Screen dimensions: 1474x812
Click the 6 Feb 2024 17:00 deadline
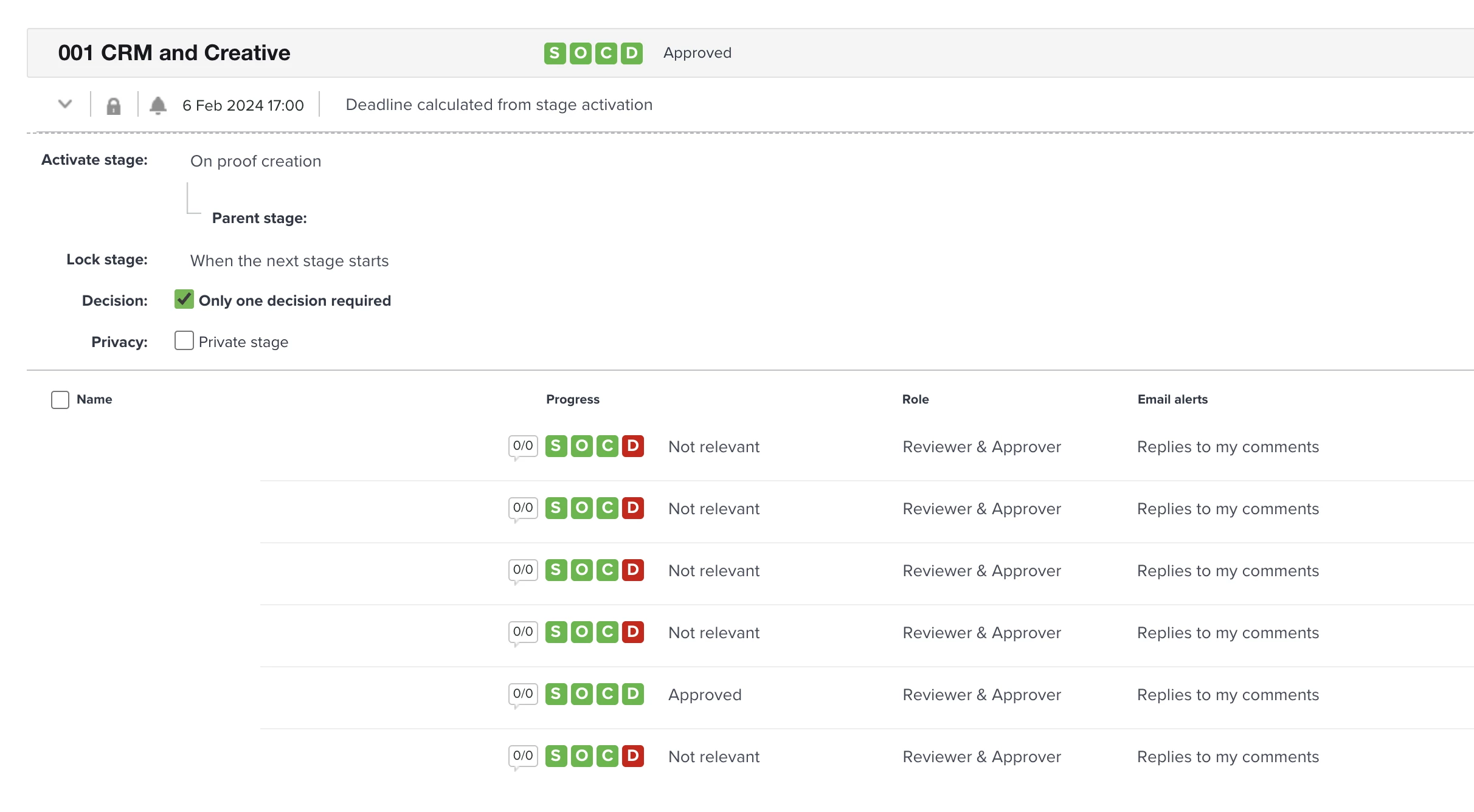(243, 106)
